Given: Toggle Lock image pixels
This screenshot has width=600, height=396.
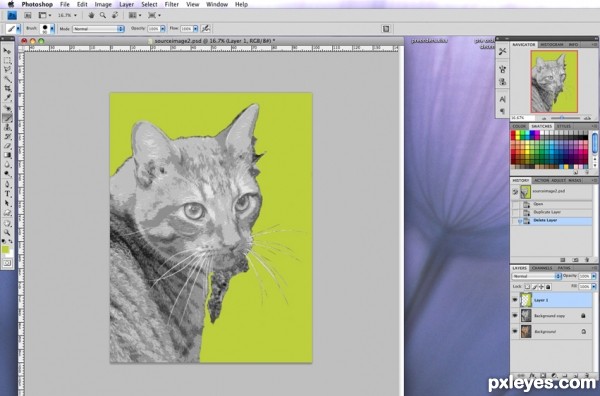Looking at the screenshot, I should [535, 287].
